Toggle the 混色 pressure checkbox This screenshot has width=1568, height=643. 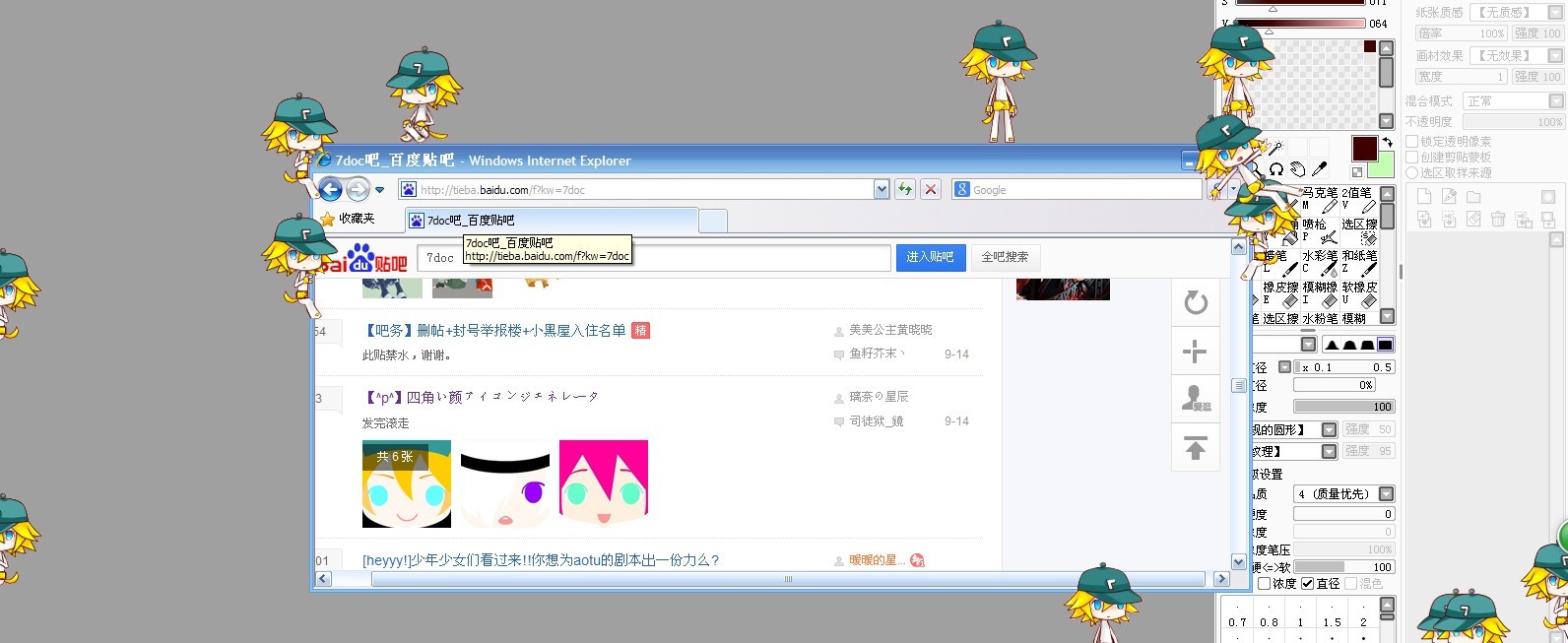[1350, 584]
